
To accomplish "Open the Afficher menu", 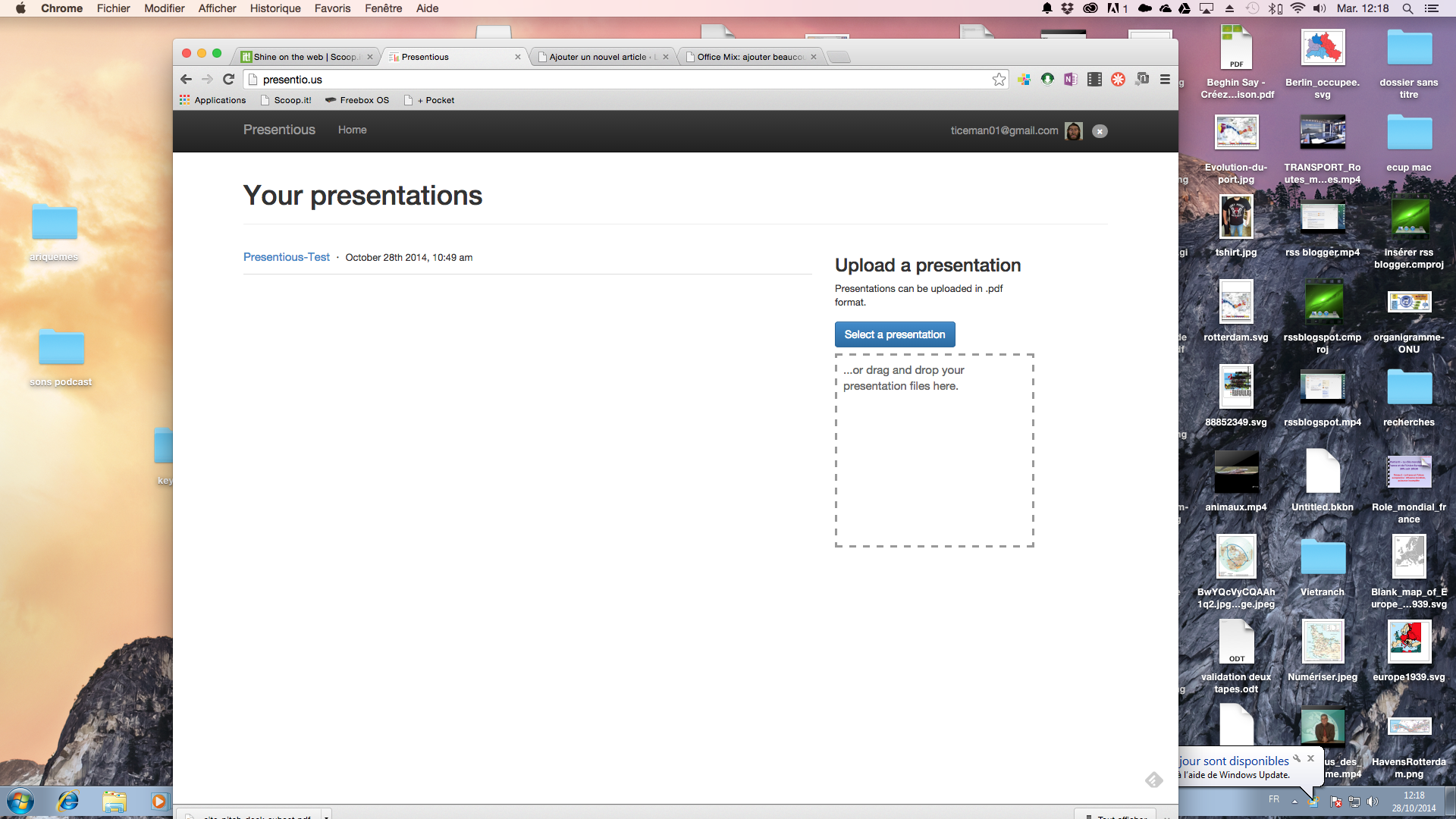I will tap(217, 8).
